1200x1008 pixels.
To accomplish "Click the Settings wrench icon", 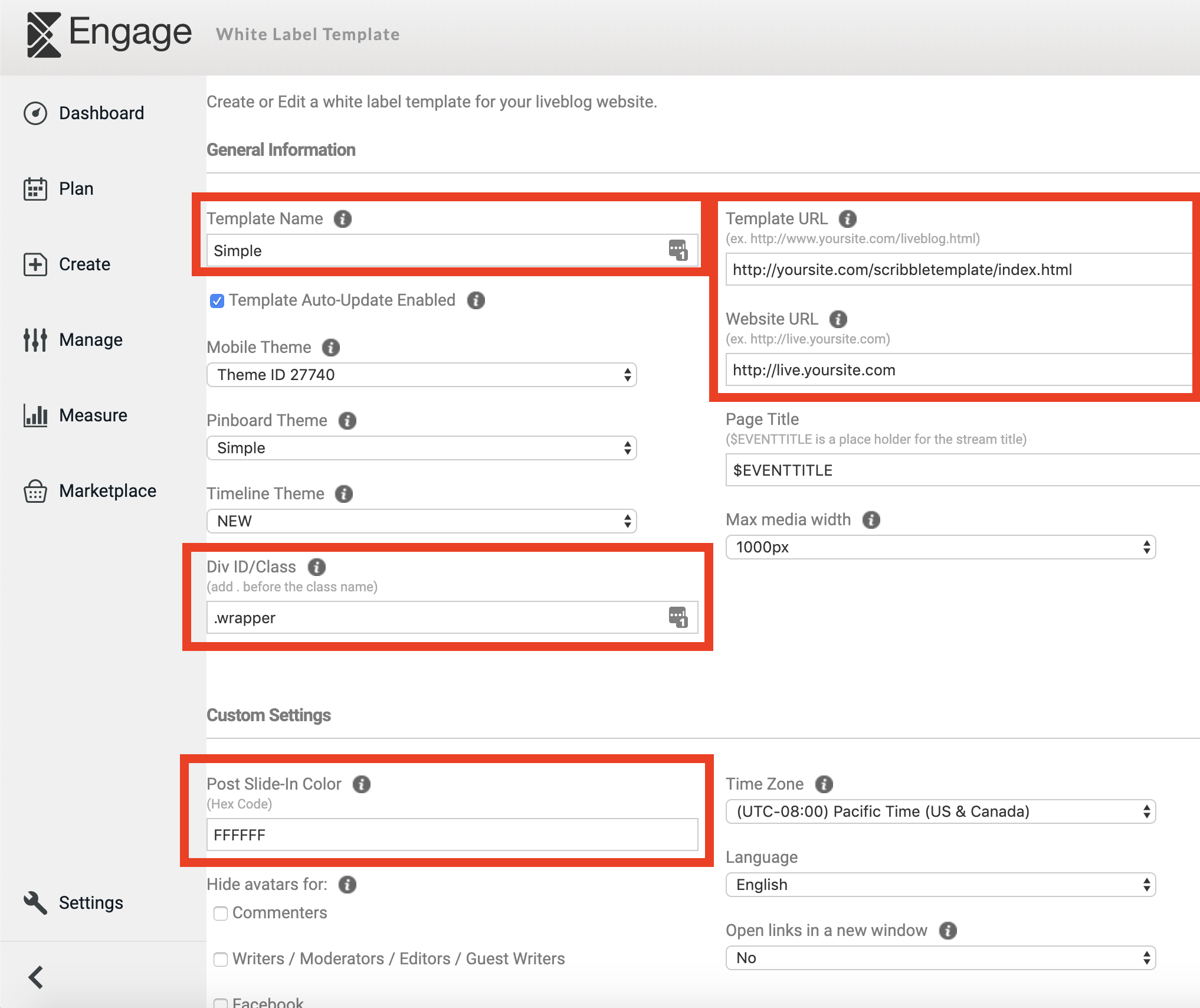I will click(35, 902).
